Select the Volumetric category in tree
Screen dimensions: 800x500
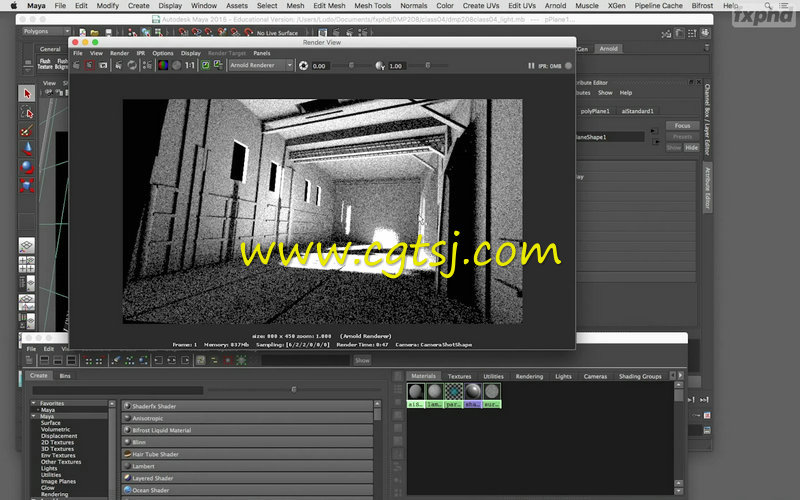click(56, 429)
